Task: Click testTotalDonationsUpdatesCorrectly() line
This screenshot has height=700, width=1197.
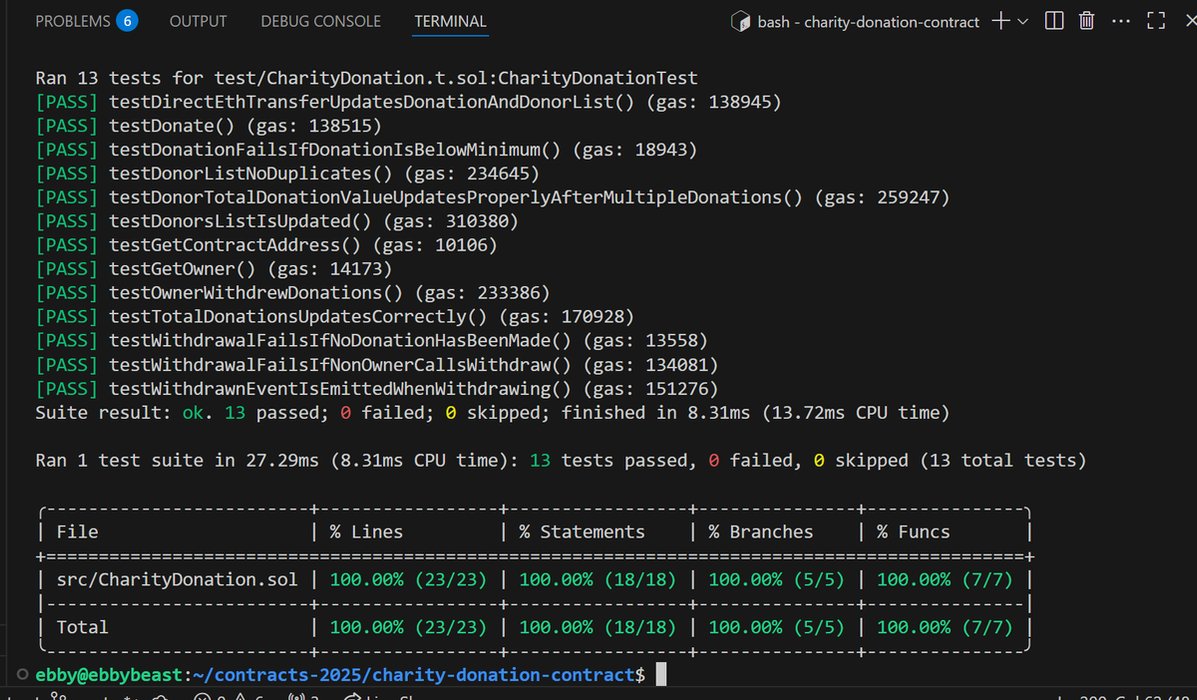Action: [334, 316]
